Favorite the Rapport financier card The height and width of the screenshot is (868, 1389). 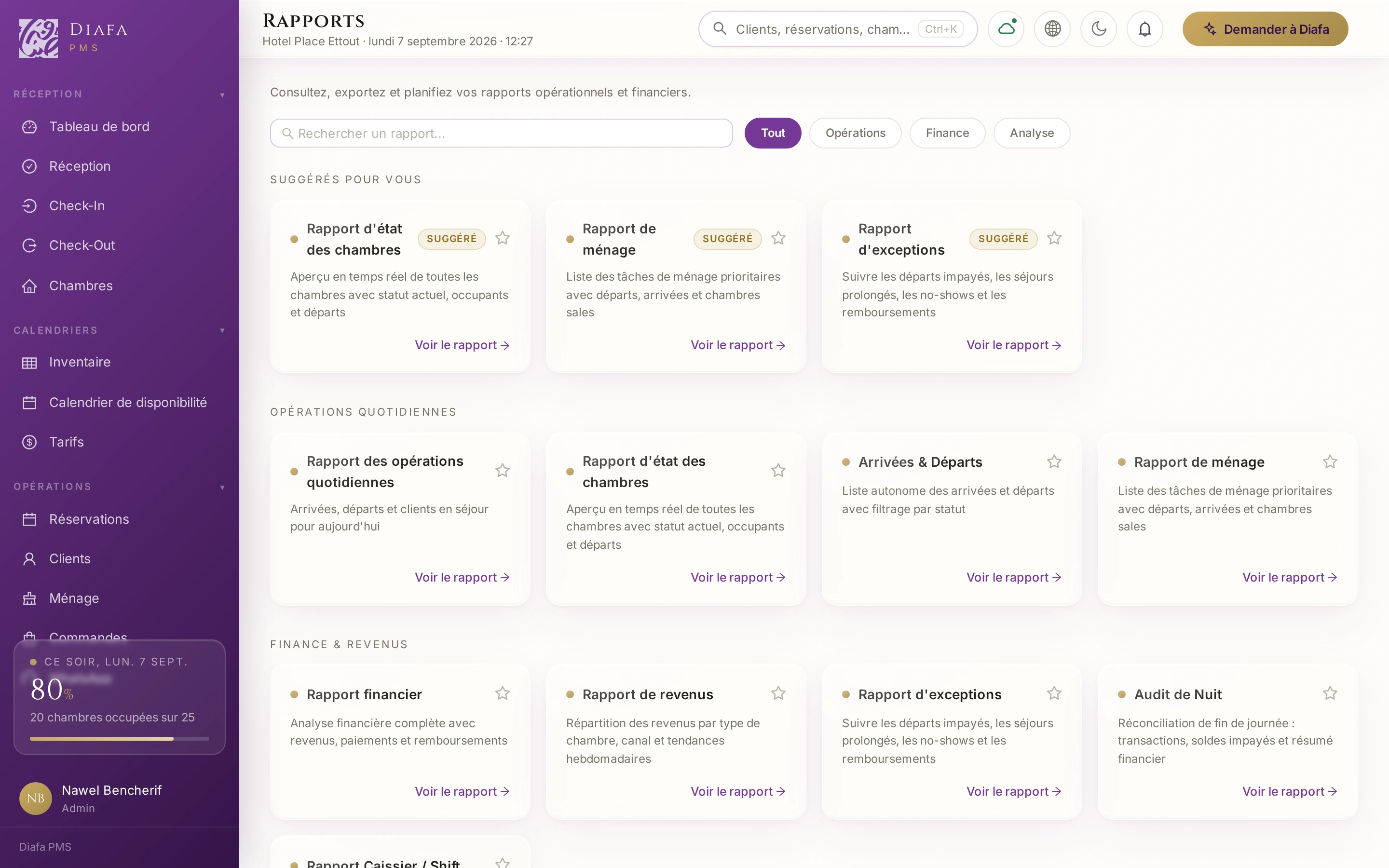[x=502, y=693]
